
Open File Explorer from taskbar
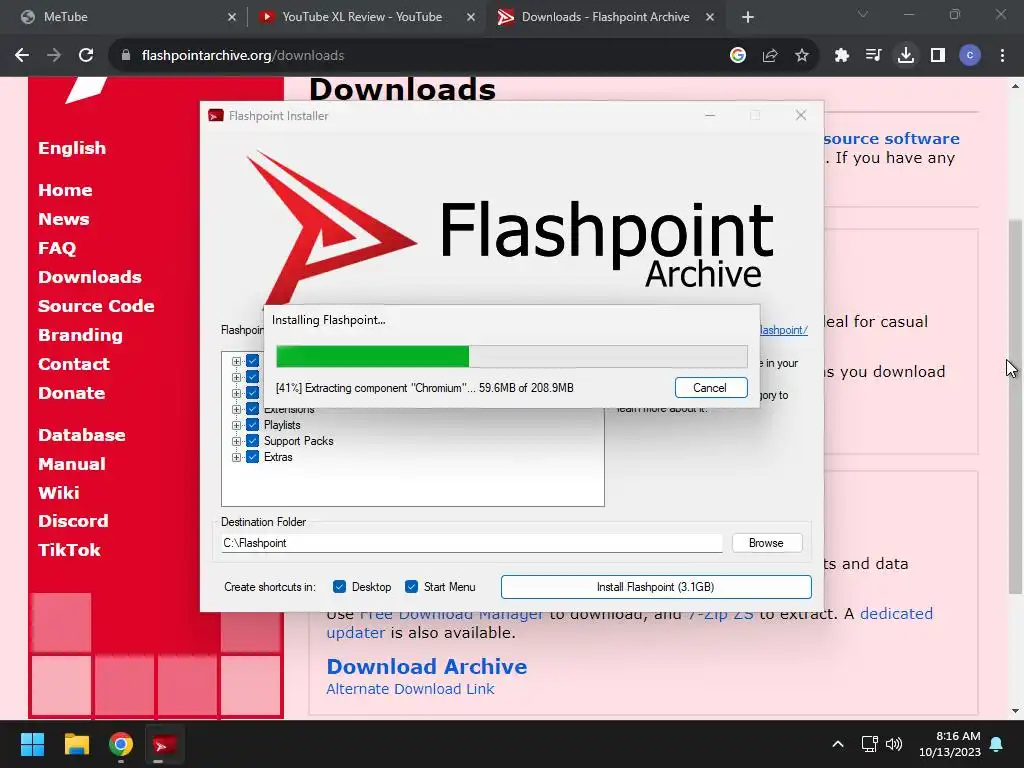pos(76,744)
